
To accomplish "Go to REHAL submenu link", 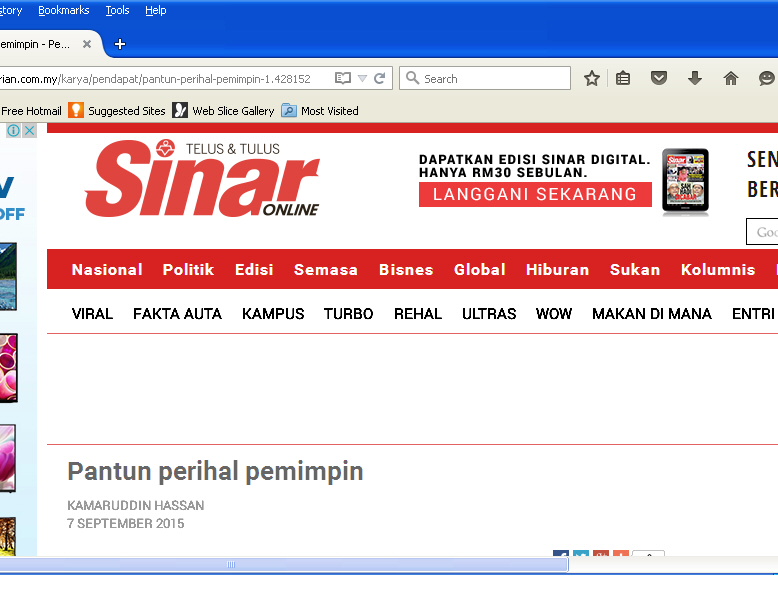I will tap(418, 314).
